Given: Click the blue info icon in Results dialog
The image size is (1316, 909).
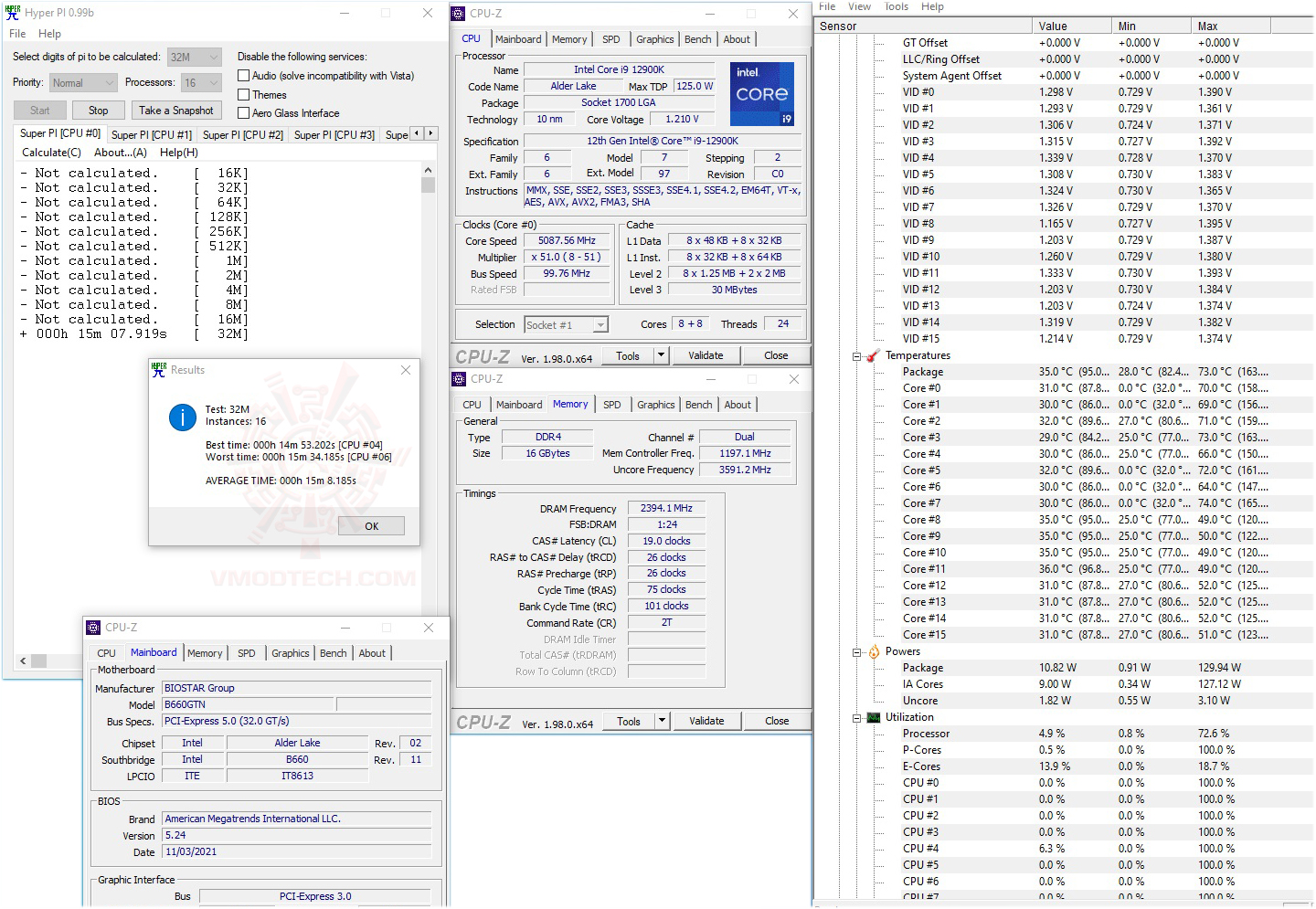Looking at the screenshot, I should (183, 418).
